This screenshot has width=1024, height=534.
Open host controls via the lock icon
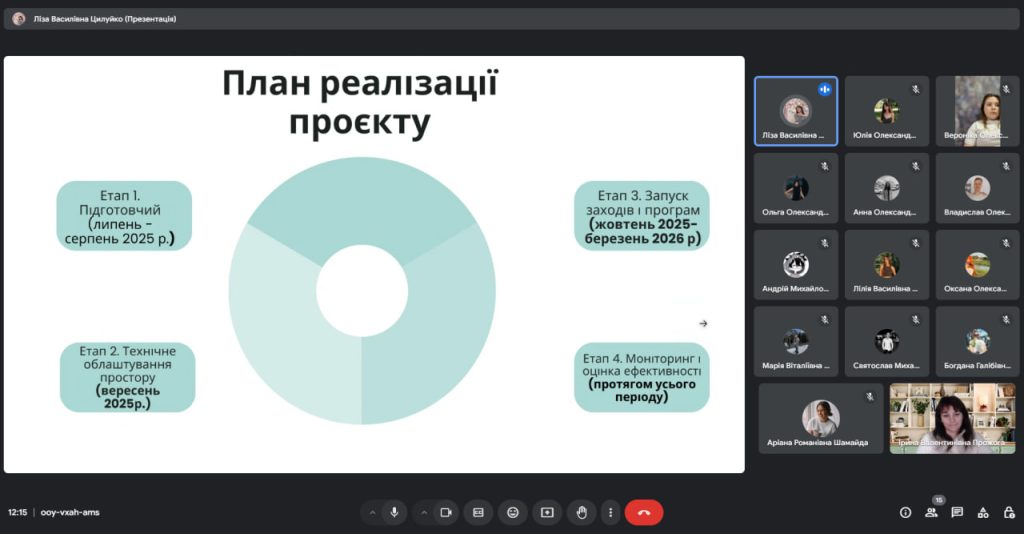(1009, 512)
